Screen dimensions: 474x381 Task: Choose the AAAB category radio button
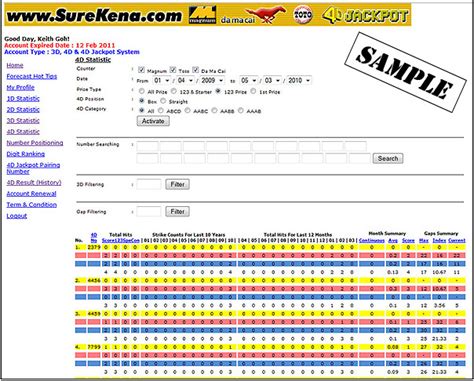(241, 110)
